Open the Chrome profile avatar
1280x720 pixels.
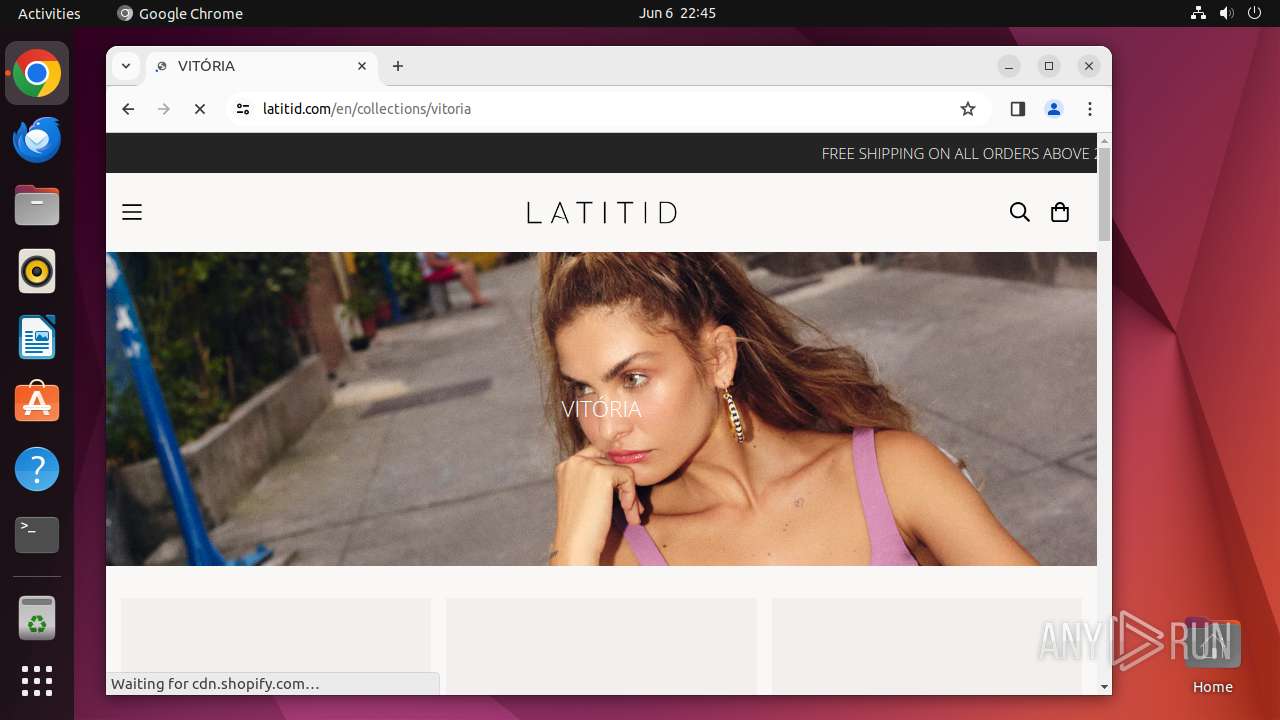tap(1054, 109)
